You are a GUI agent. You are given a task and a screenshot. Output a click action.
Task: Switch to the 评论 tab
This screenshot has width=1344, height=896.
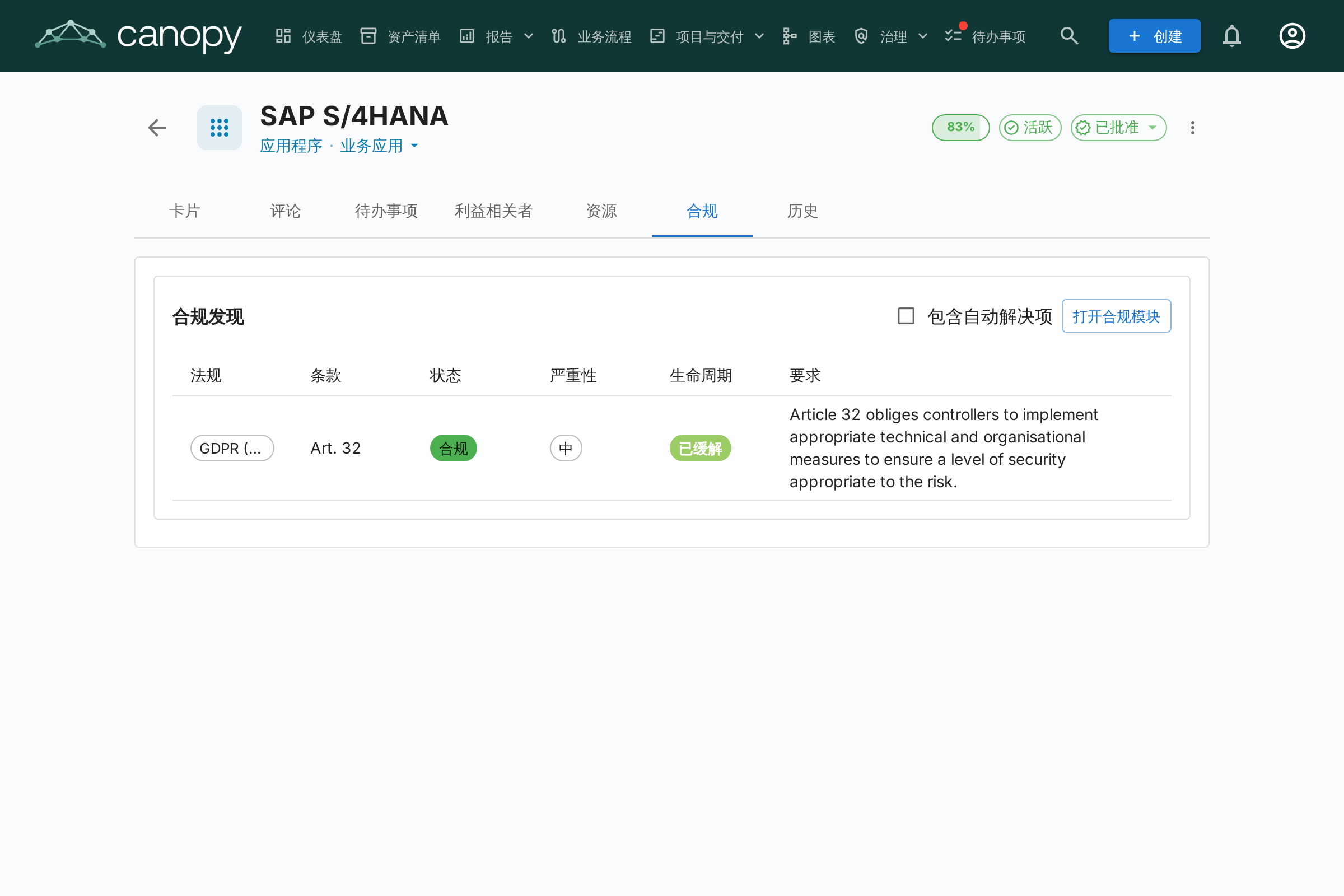285,211
